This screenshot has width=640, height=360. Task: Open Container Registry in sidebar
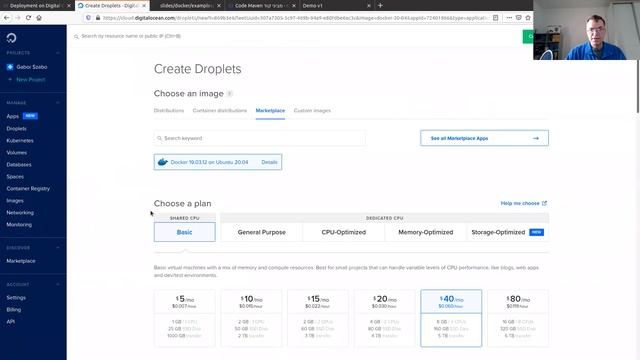click(28, 189)
